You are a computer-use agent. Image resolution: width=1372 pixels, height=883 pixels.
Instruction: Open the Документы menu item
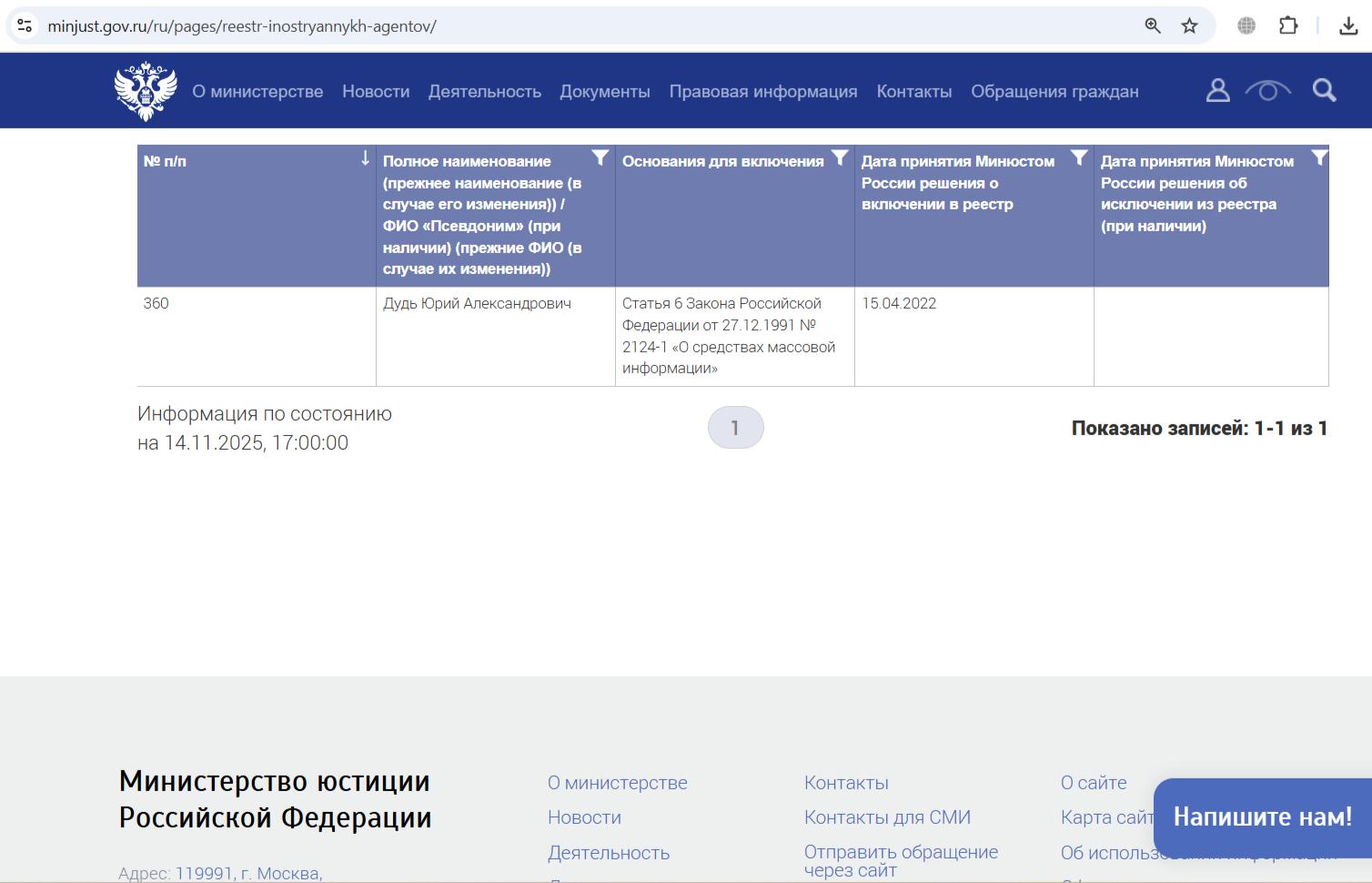click(x=605, y=92)
